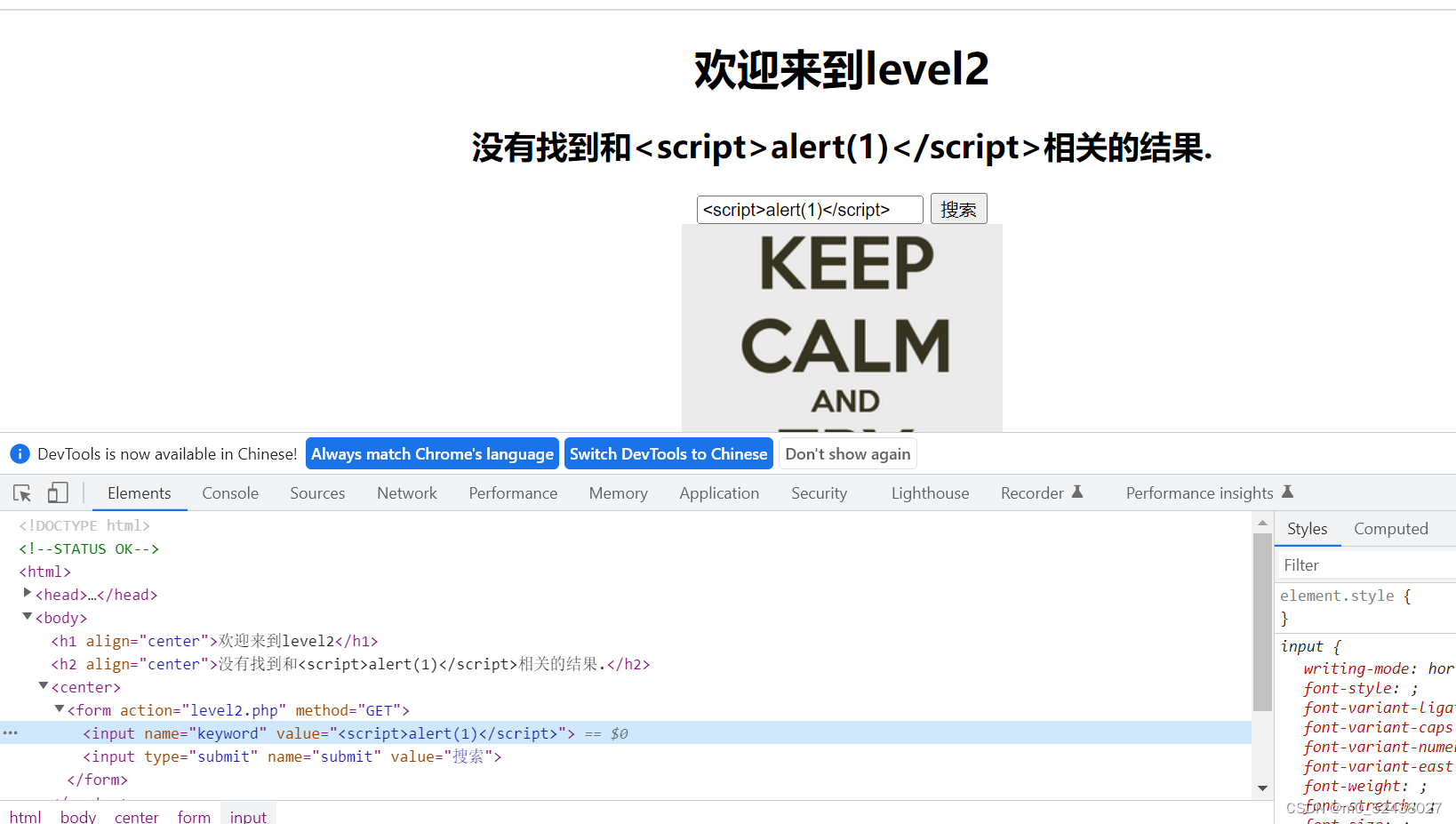Open the Performance tab
1456x824 pixels.
click(x=513, y=493)
